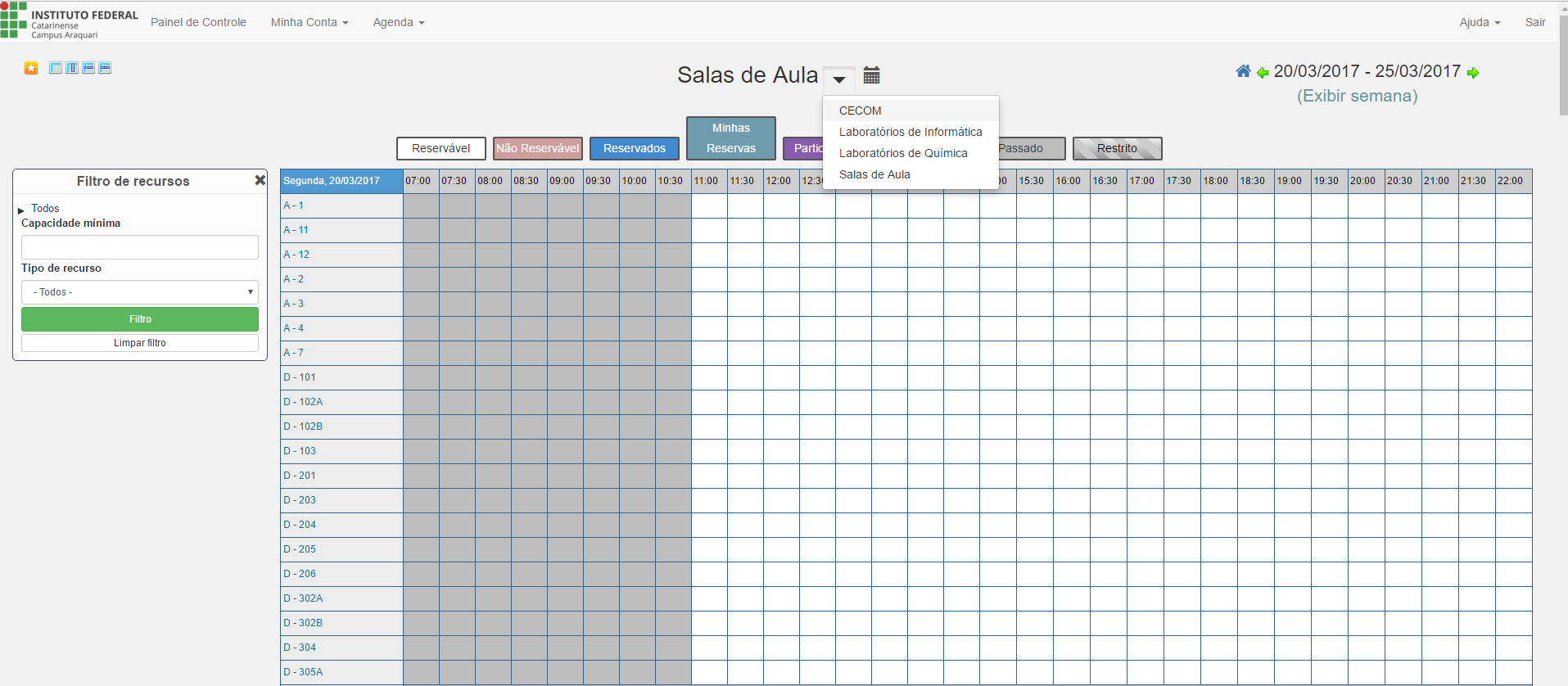This screenshot has height=686, width=1568.
Task: Open the Tipo de recurso dropdown
Action: (140, 292)
